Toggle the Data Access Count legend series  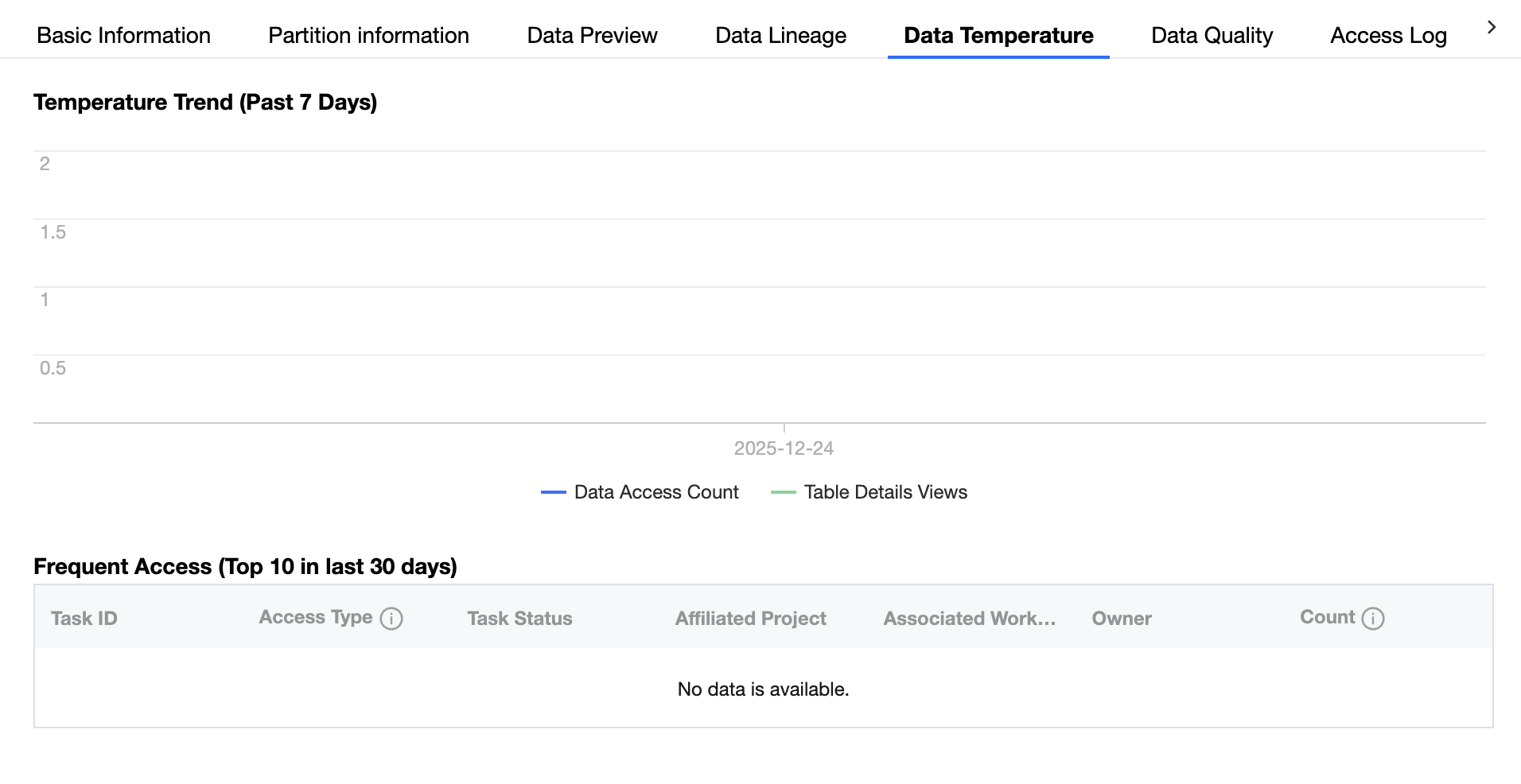pos(656,492)
